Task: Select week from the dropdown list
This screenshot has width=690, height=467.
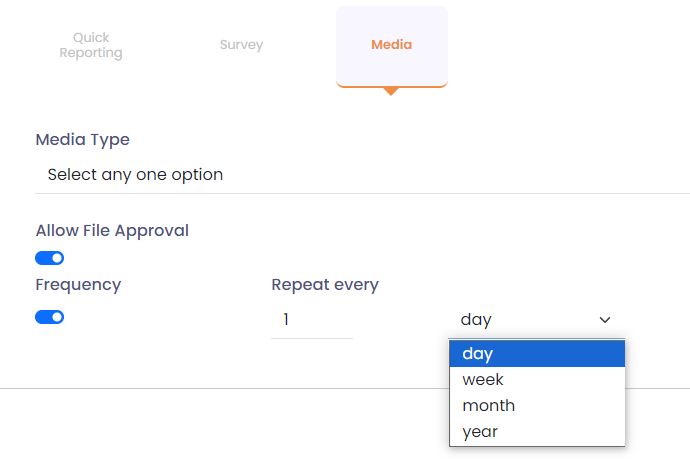Action: click(x=537, y=380)
